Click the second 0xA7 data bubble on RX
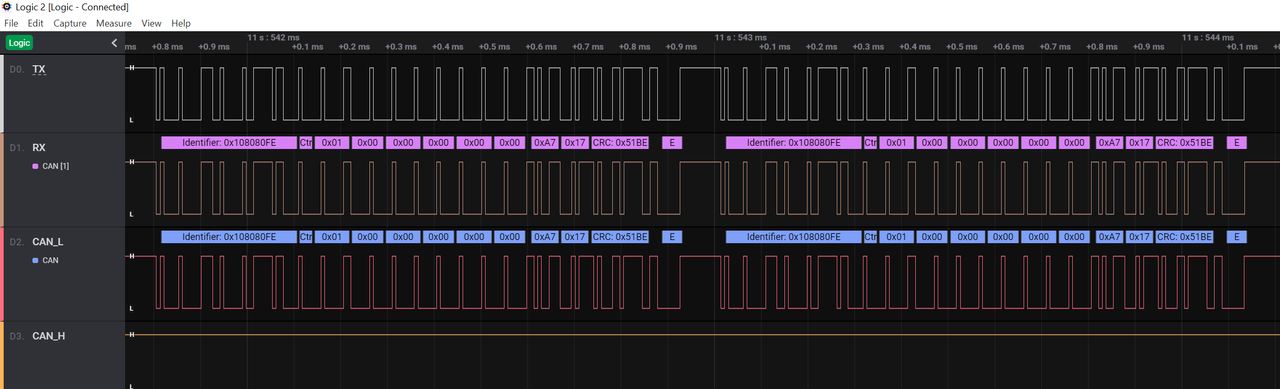 pos(1110,143)
